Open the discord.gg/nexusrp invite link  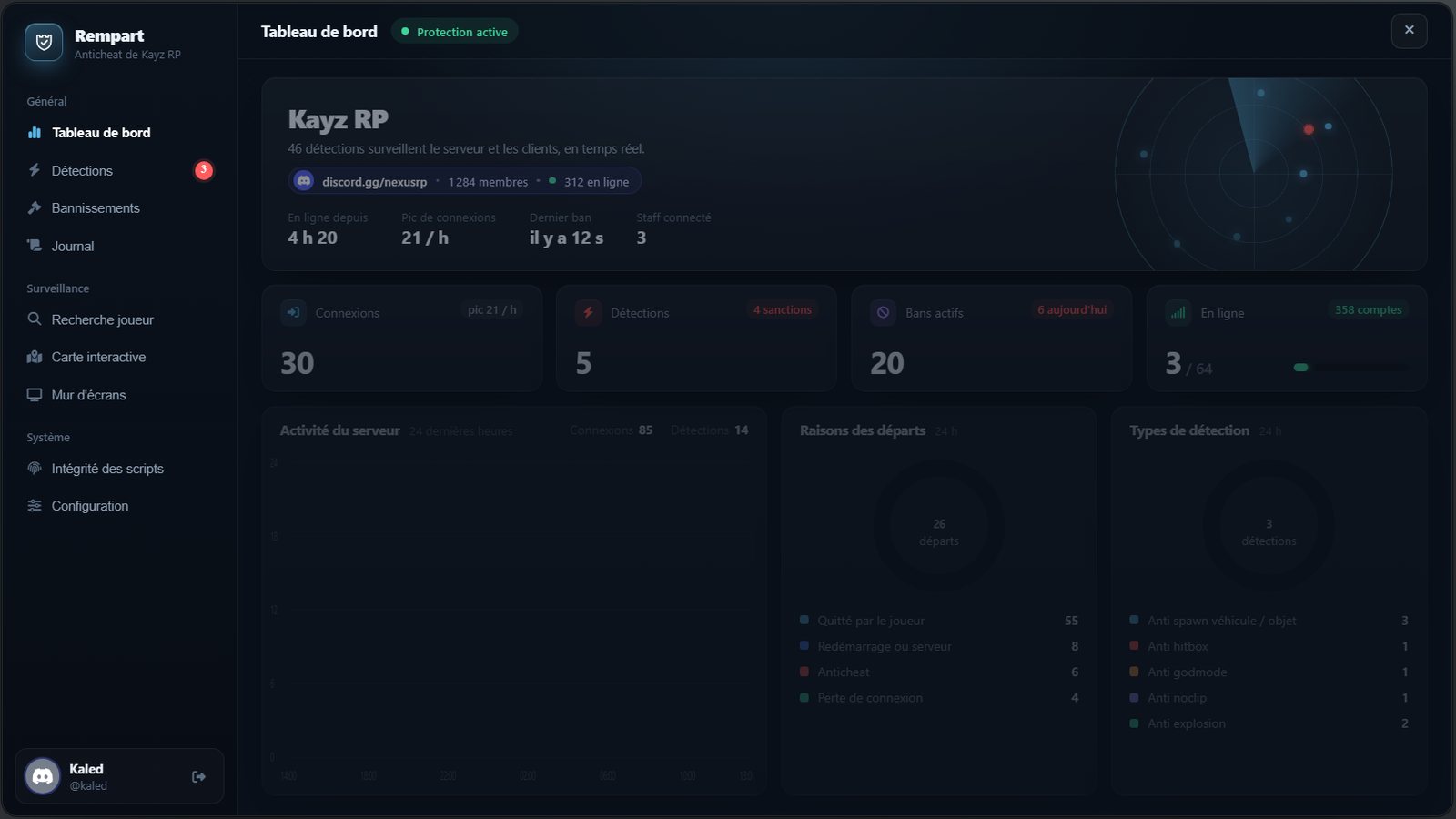point(374,182)
